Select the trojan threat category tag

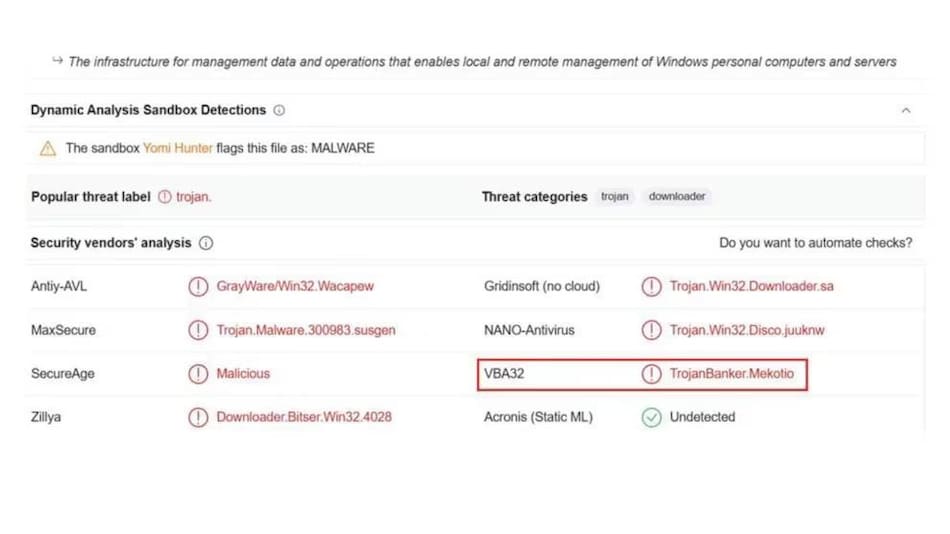(x=614, y=197)
